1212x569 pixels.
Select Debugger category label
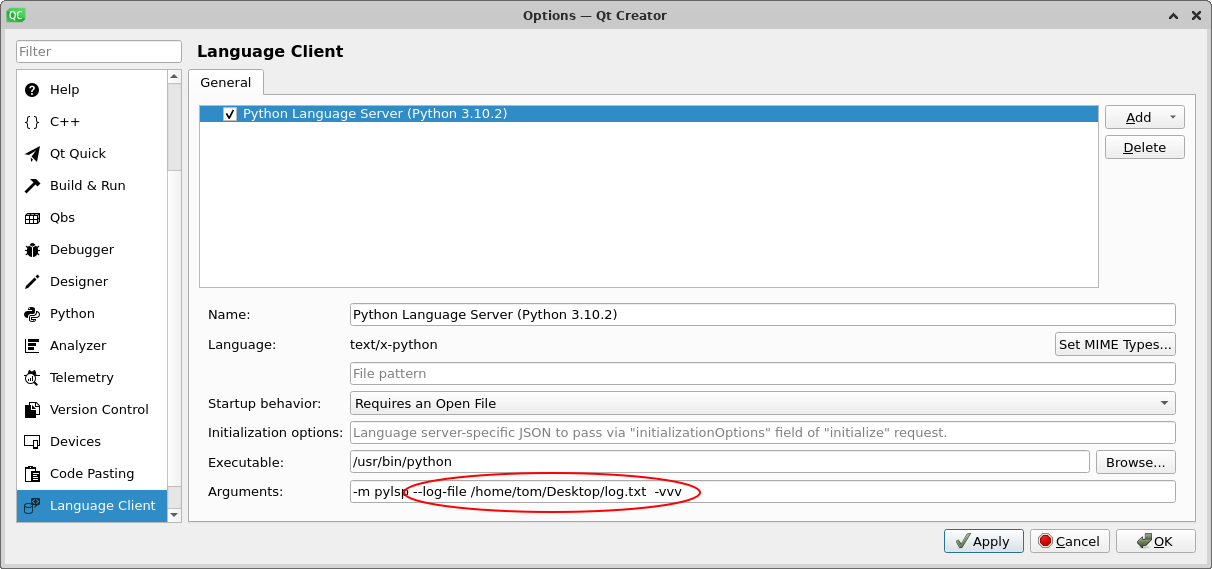(x=82, y=250)
